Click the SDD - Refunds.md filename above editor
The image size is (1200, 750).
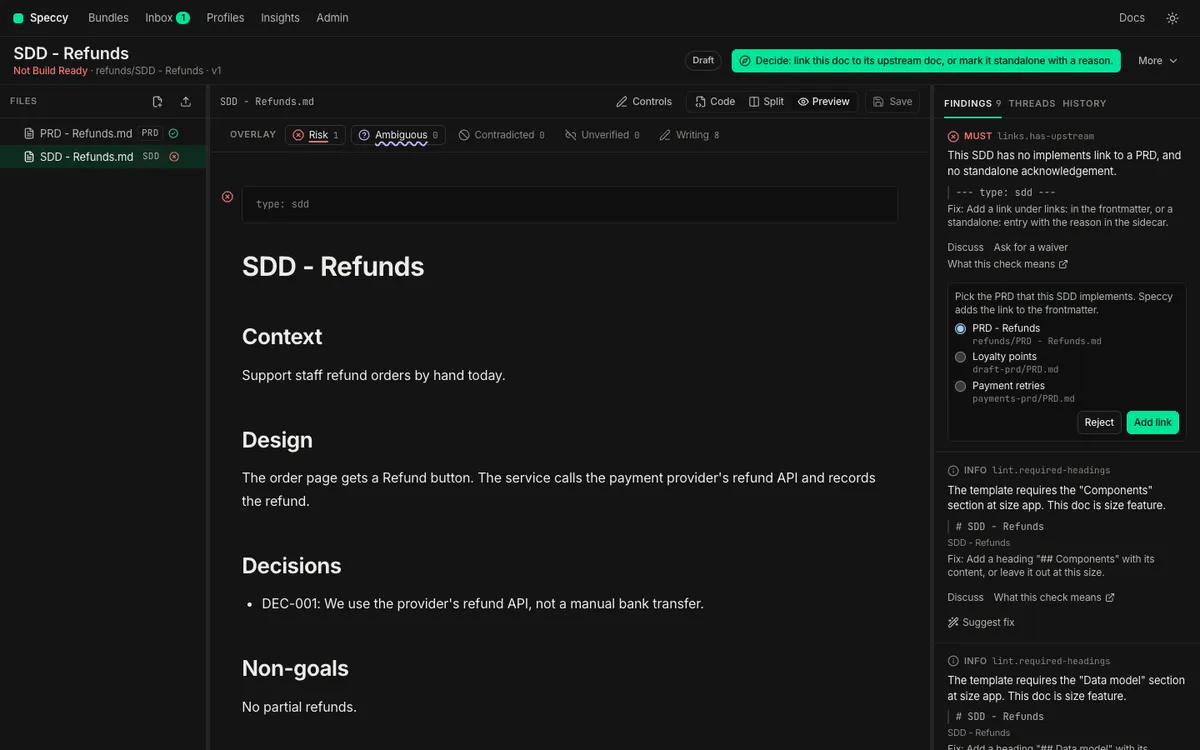pyautogui.click(x=267, y=102)
